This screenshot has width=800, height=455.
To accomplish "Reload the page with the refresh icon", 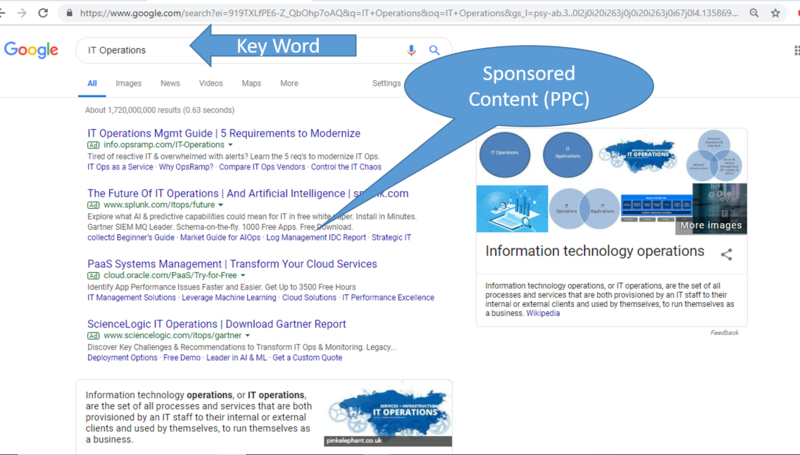I will click(43, 13).
